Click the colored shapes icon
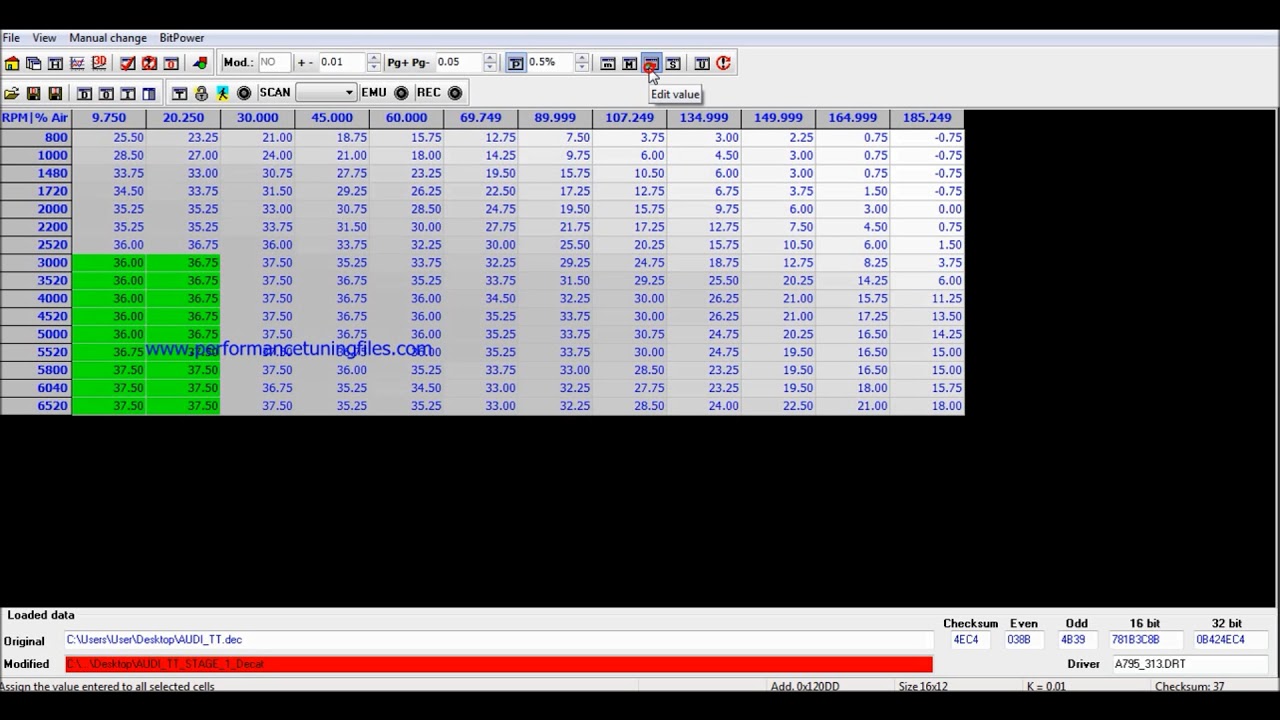This screenshot has width=1280, height=720. click(200, 63)
